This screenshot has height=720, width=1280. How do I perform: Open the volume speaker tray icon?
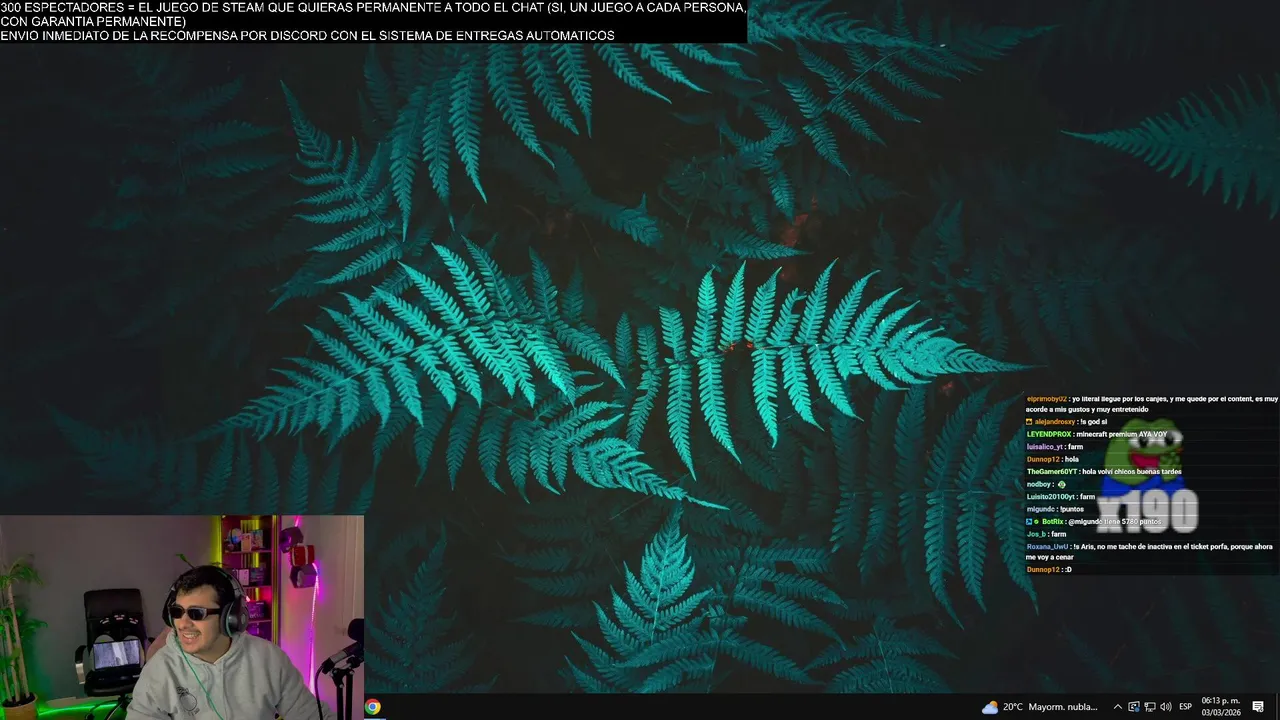[x=1165, y=707]
